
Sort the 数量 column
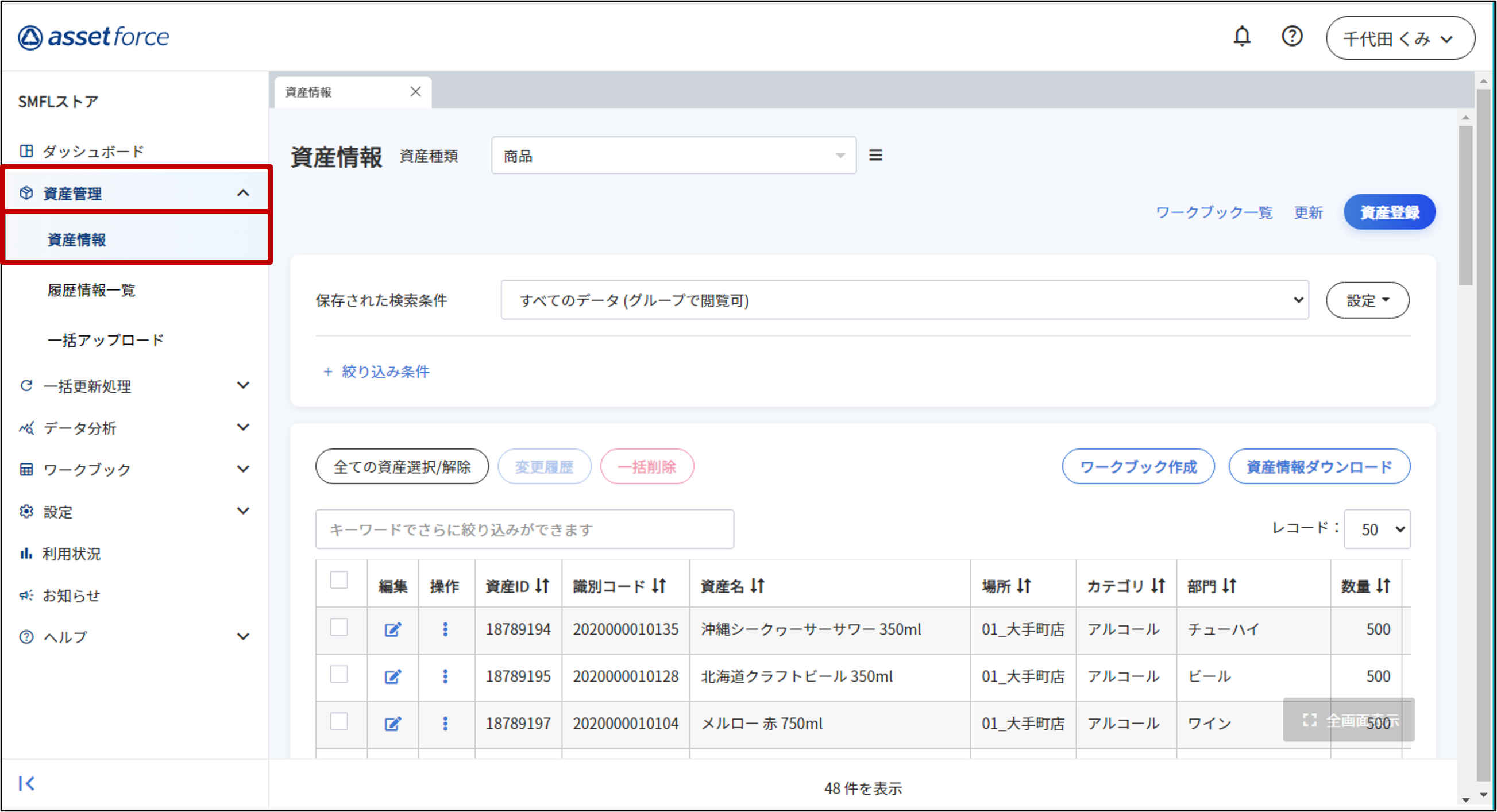pyautogui.click(x=1383, y=586)
